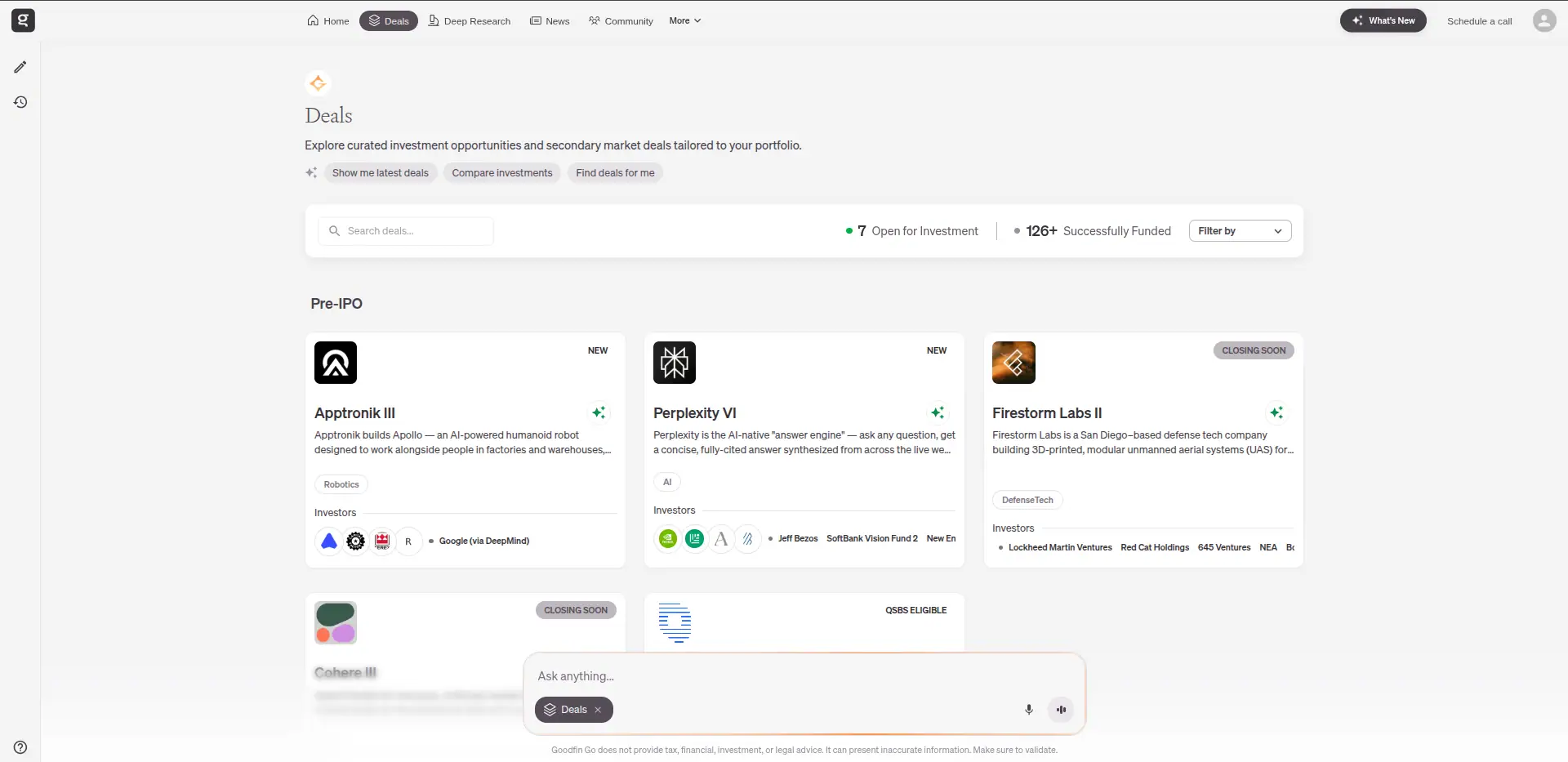
Task: Click the blue slashes investor icon on Perplexity
Action: (x=747, y=538)
